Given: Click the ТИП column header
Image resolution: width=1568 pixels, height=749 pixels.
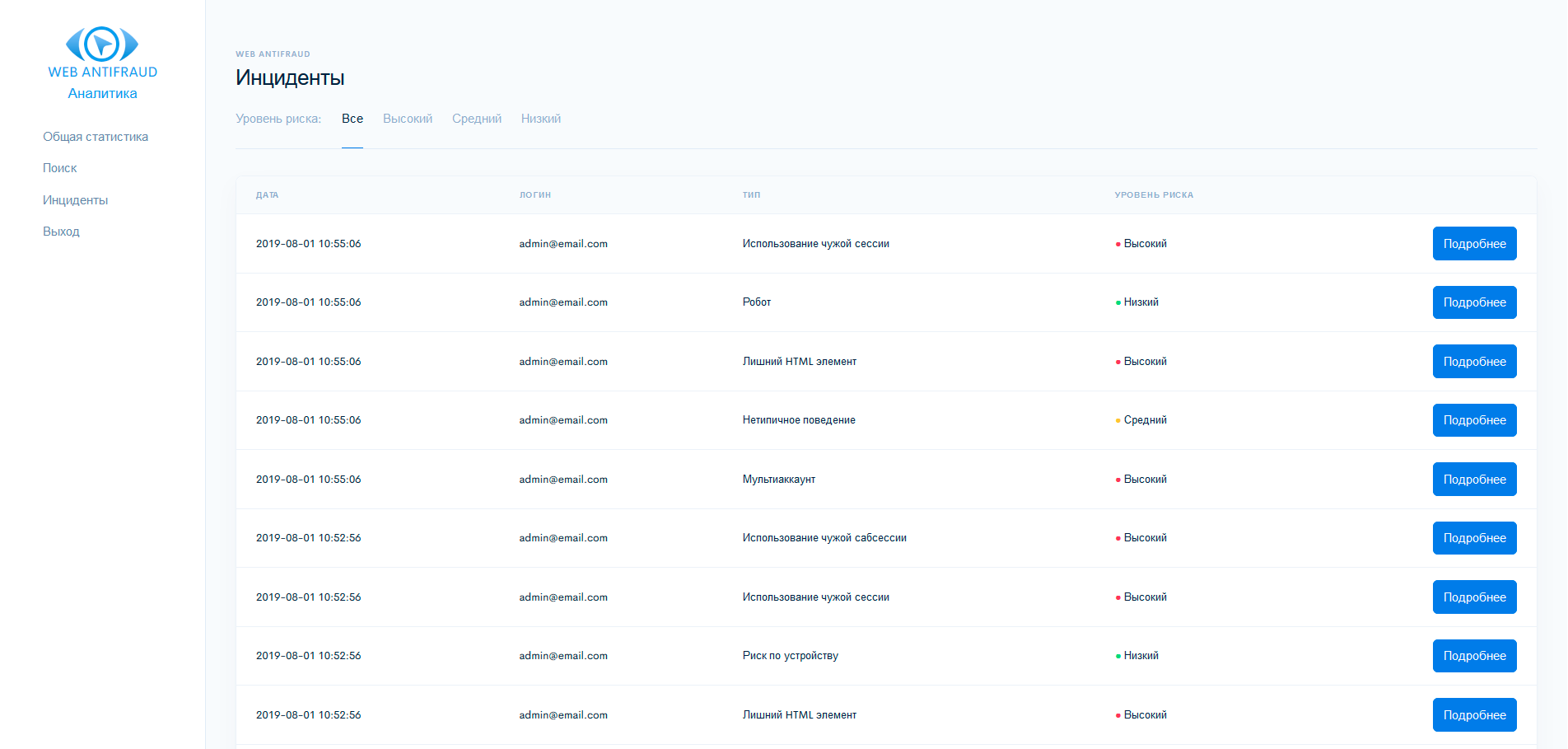Looking at the screenshot, I should 751,195.
